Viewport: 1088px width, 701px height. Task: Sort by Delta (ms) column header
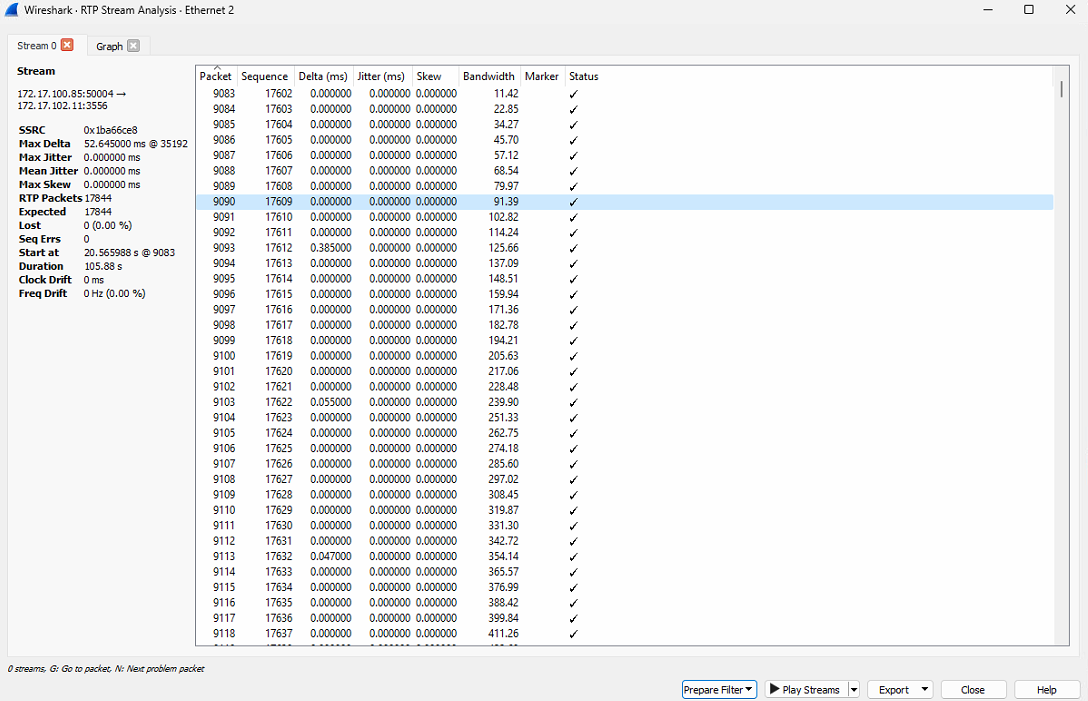click(323, 76)
